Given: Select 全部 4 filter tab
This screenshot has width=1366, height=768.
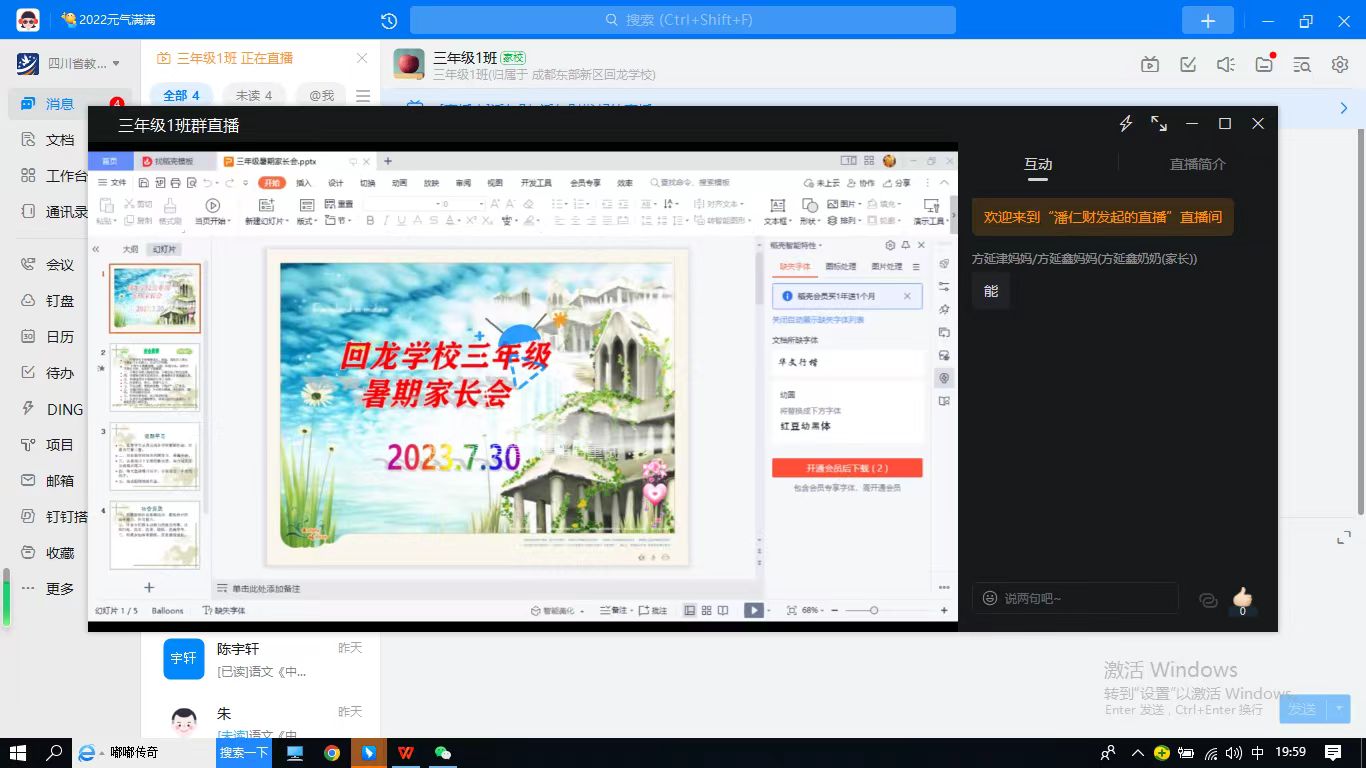Looking at the screenshot, I should click(181, 96).
